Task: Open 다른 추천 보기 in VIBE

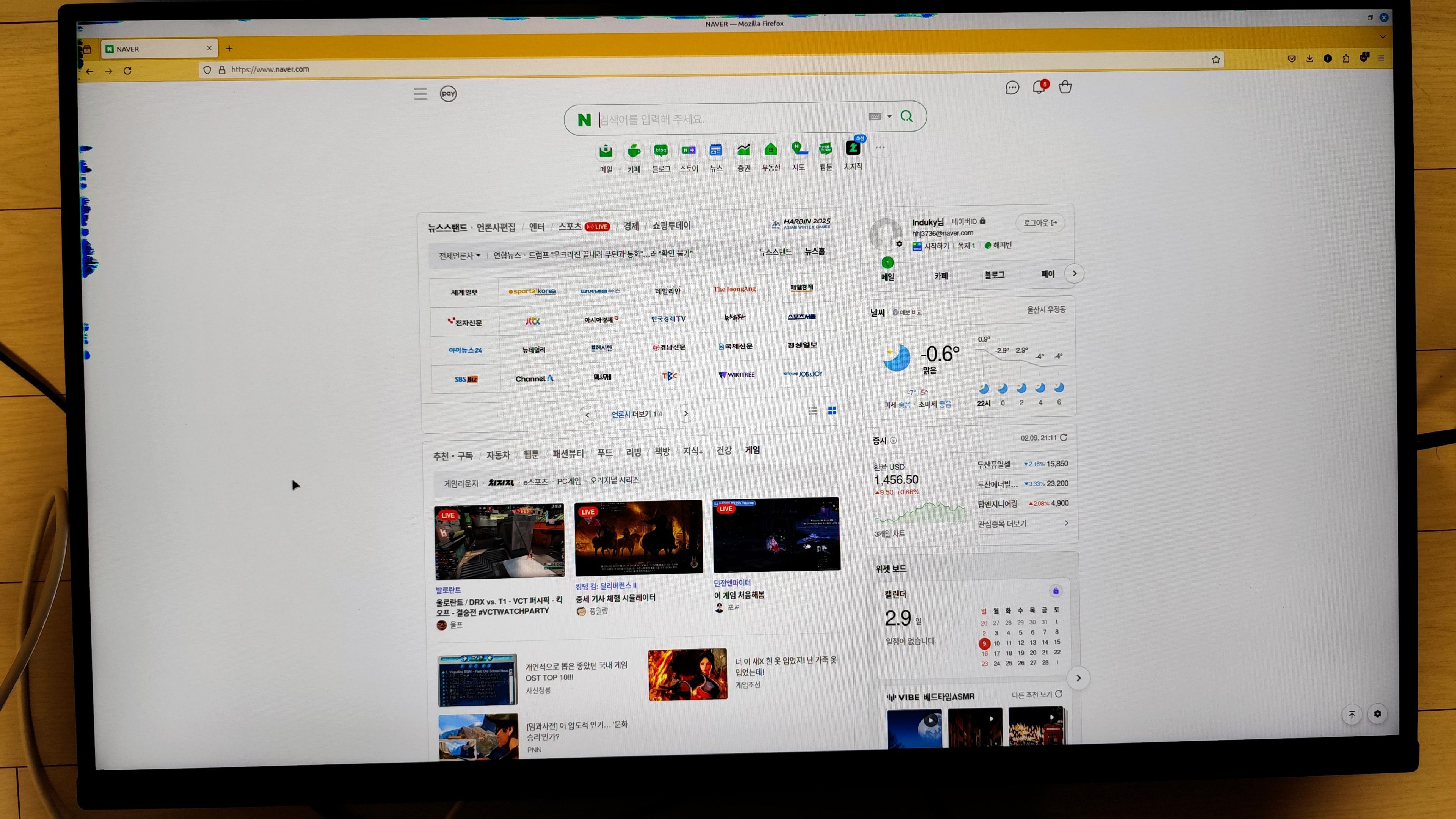Action: point(1037,694)
